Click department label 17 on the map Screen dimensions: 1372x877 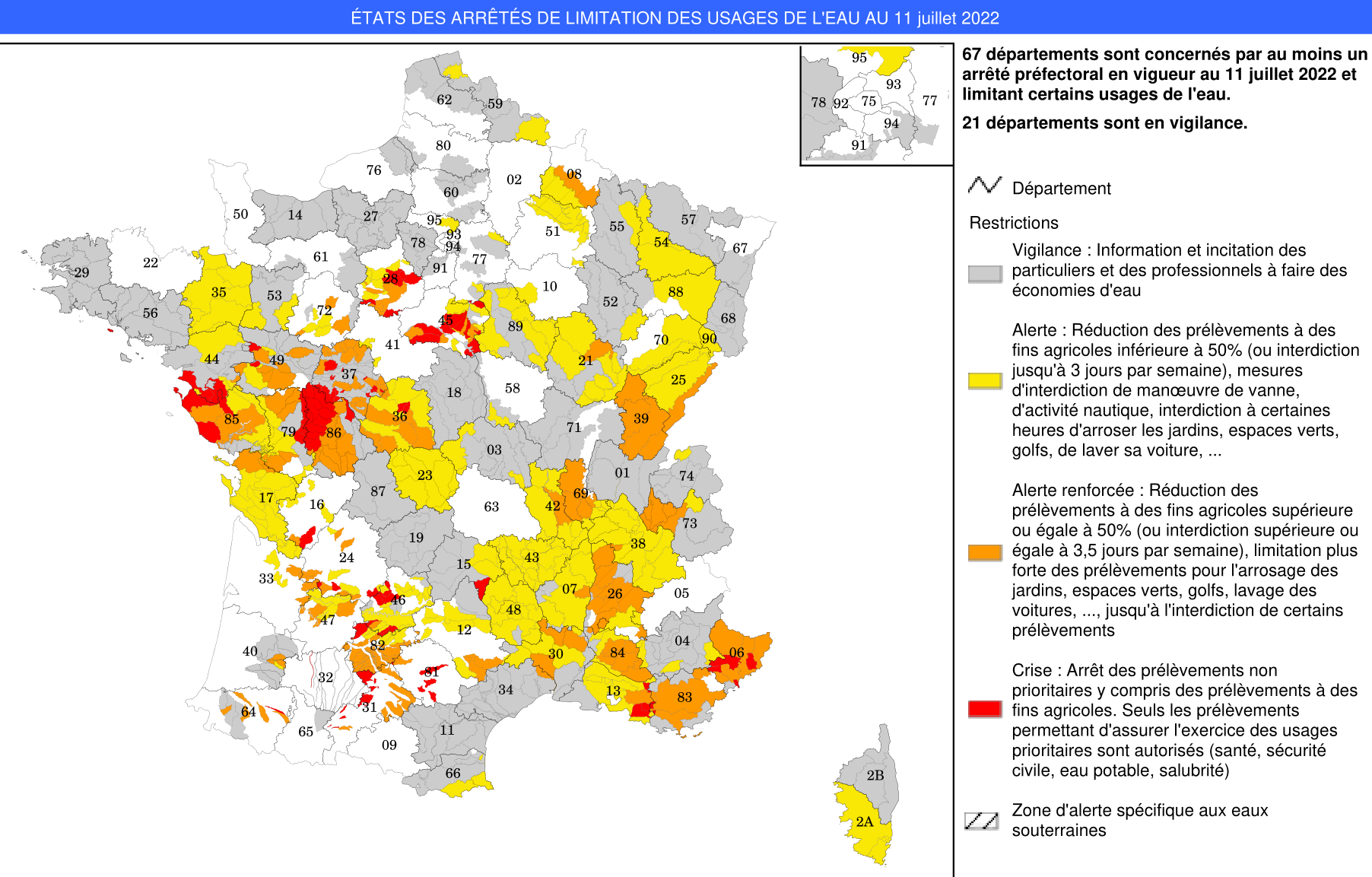click(266, 497)
